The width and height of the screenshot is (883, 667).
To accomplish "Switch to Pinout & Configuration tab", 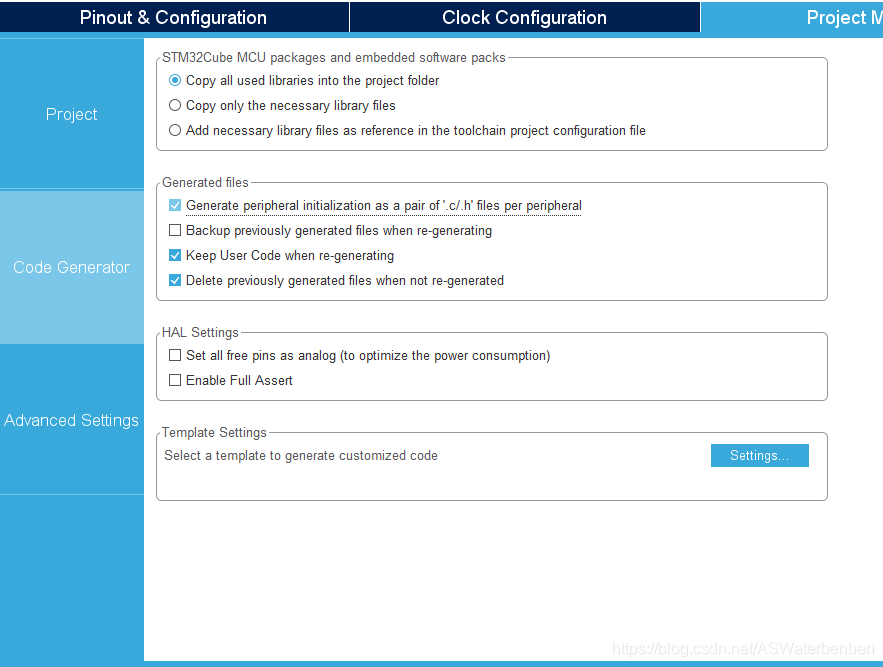I will (173, 17).
